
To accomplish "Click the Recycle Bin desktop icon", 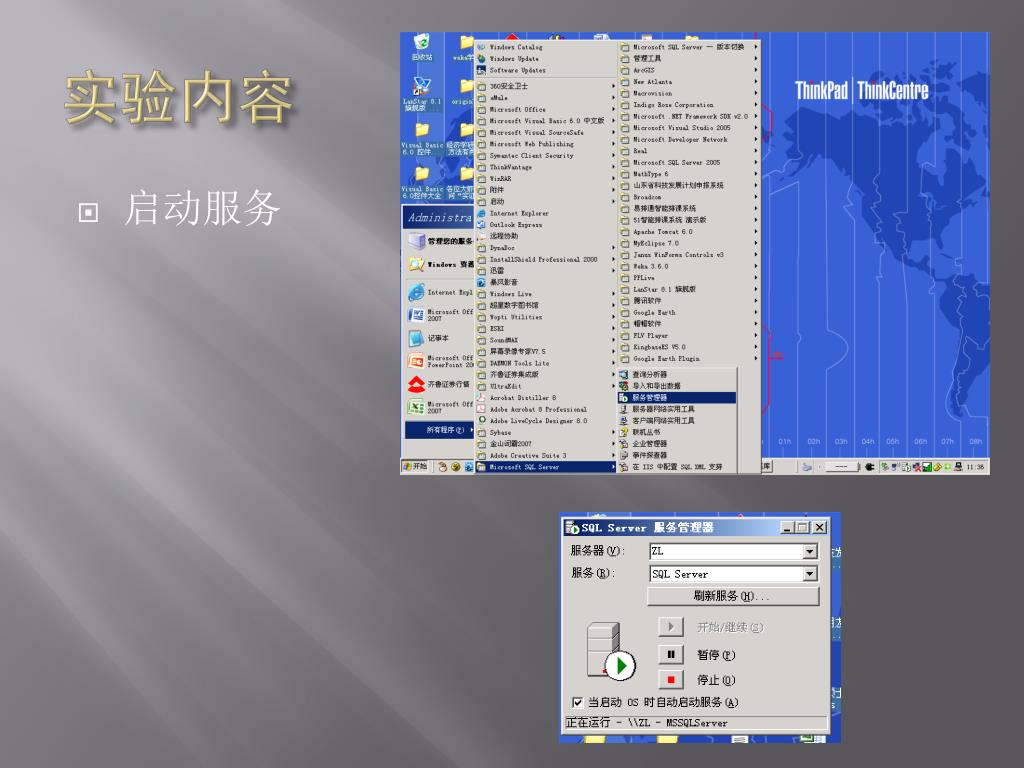I will (422, 47).
